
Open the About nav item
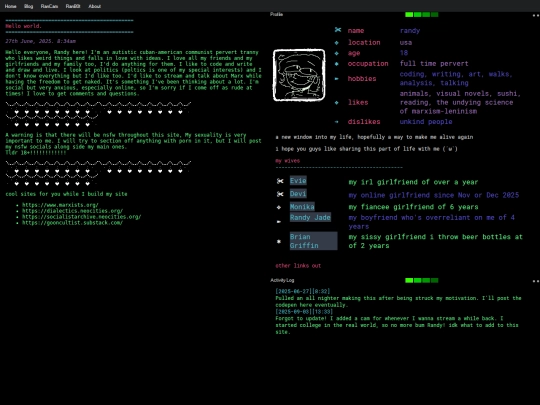click(x=94, y=6)
